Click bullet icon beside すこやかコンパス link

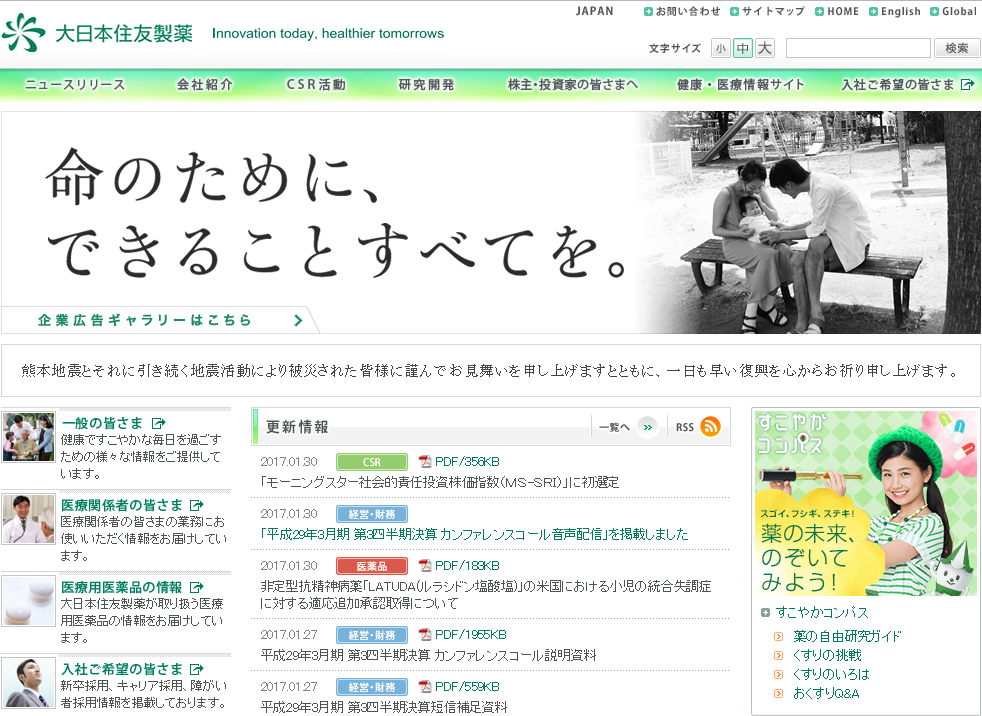765,613
